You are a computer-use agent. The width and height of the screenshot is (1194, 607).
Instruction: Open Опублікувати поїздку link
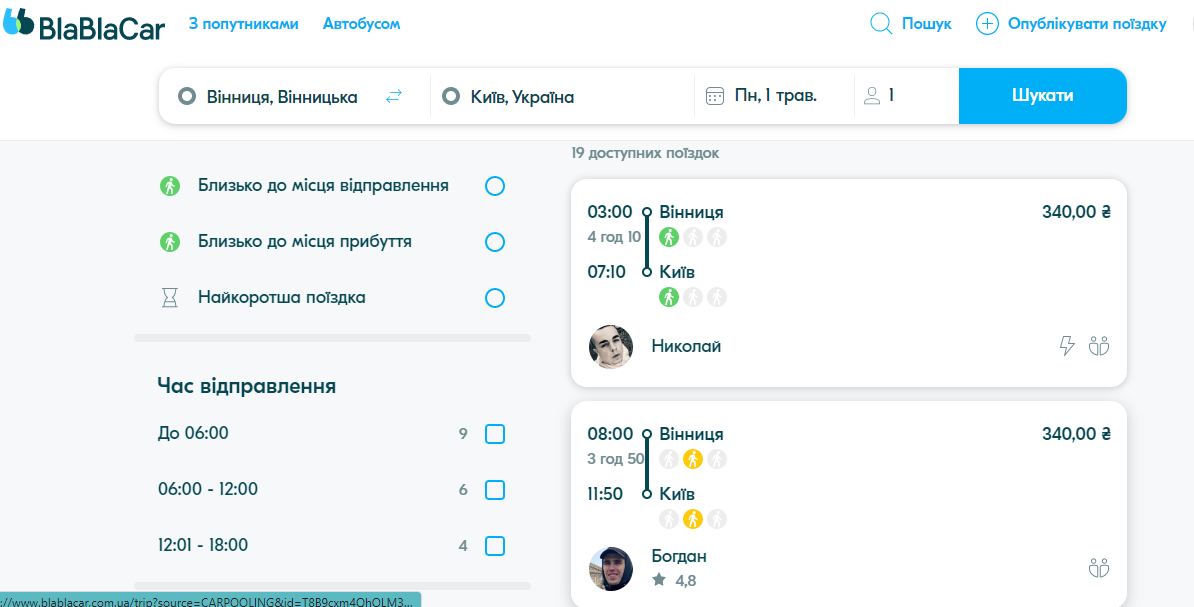point(1086,23)
